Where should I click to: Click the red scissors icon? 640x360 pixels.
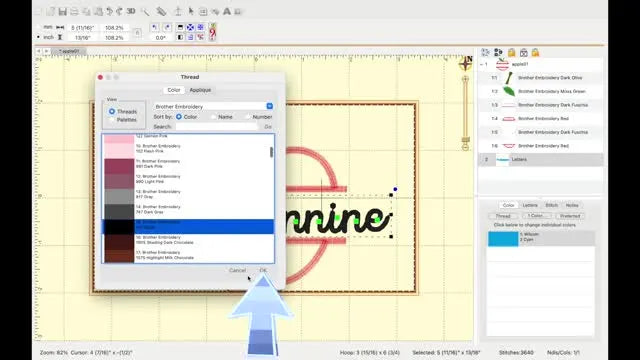coord(200,37)
